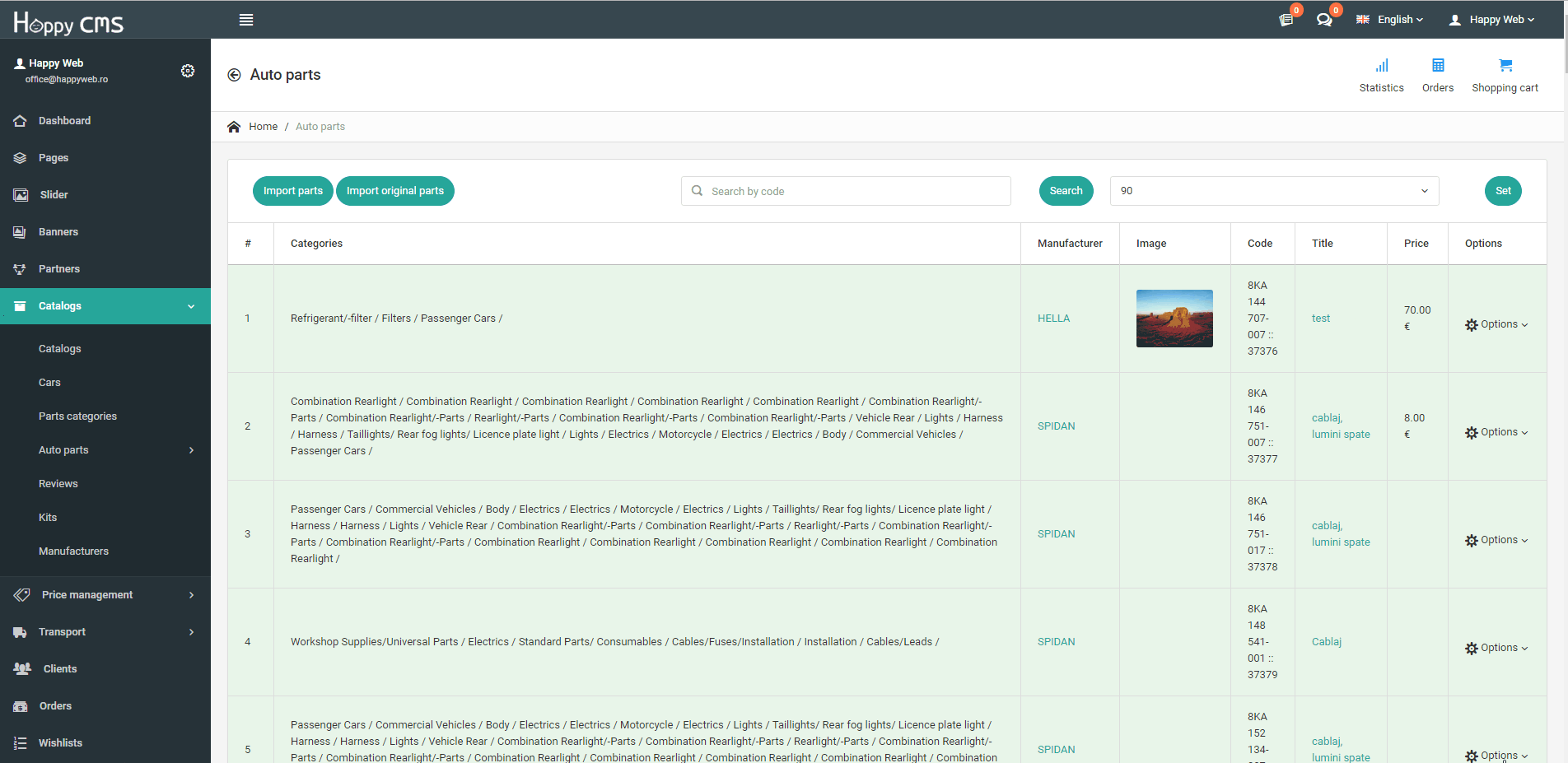Viewport: 1568px width, 763px height.
Task: Expand Price management submenu chevron
Action: 191,595
